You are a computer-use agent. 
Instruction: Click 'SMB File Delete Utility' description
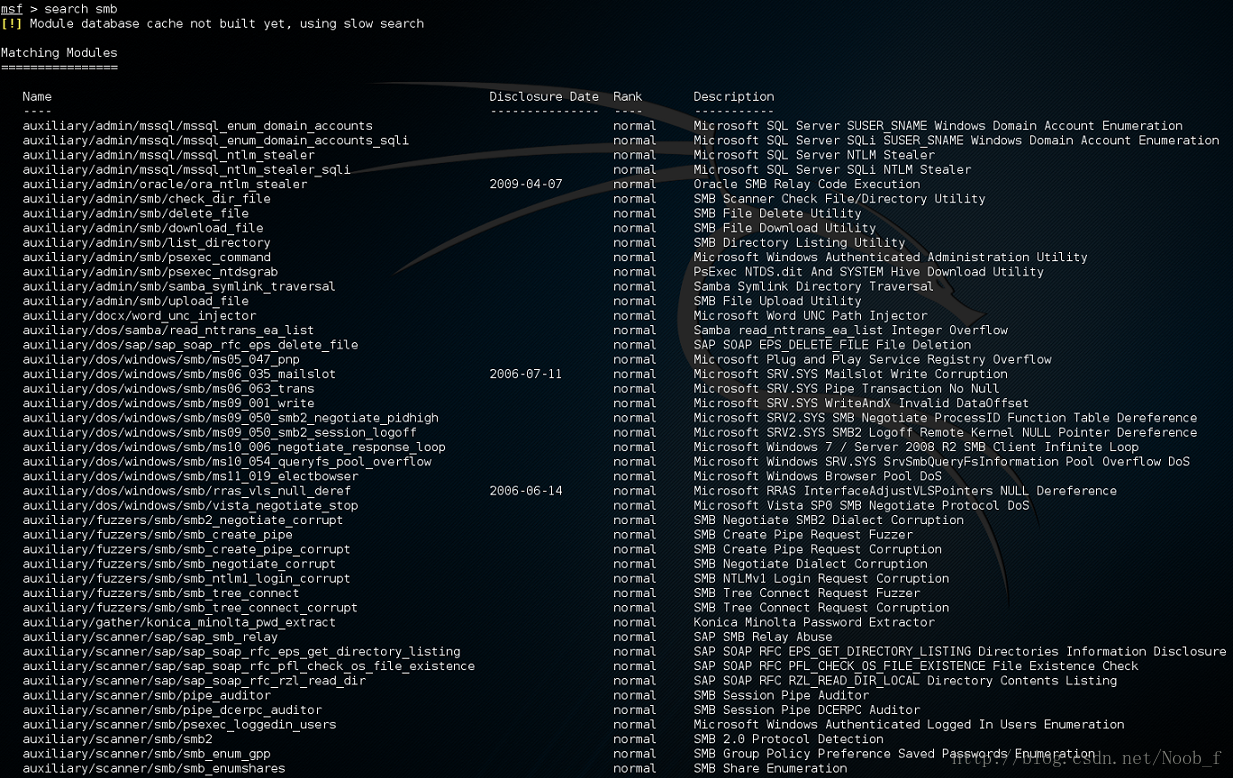[778, 214]
